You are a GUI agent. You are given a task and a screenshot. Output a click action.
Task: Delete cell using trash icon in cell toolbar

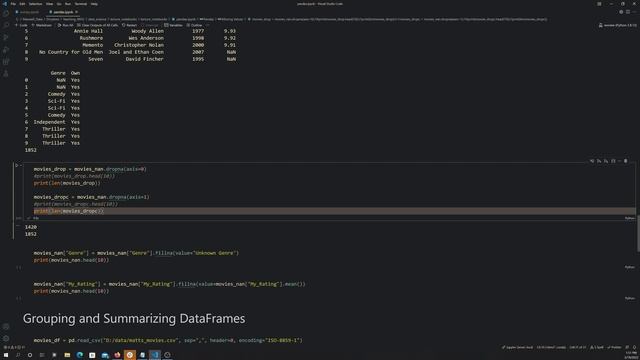(626, 161)
